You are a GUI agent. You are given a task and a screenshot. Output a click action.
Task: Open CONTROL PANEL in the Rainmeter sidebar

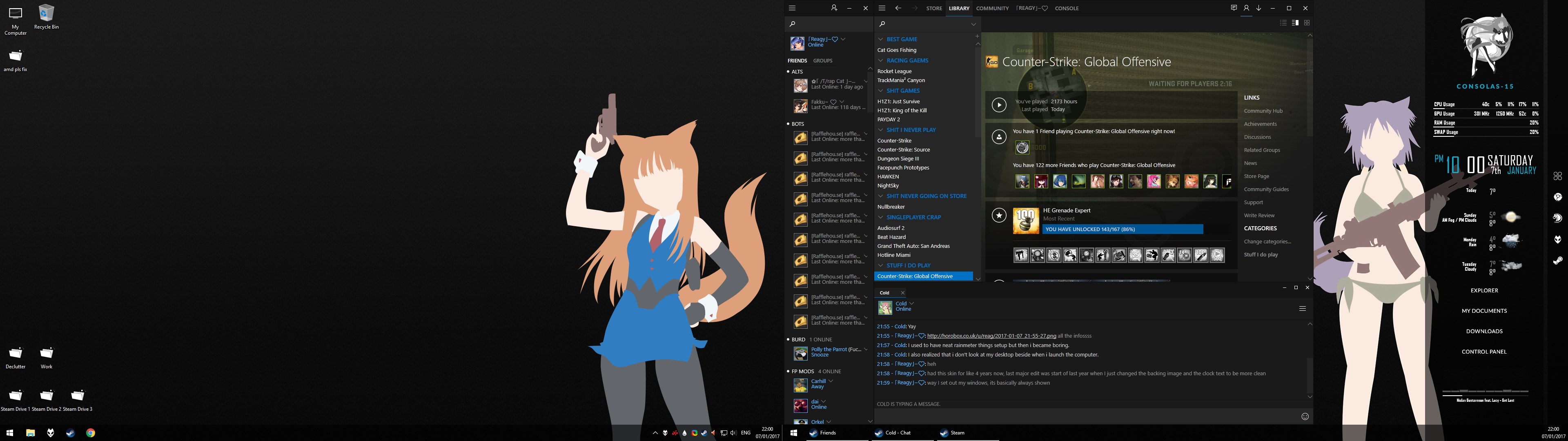(1485, 352)
